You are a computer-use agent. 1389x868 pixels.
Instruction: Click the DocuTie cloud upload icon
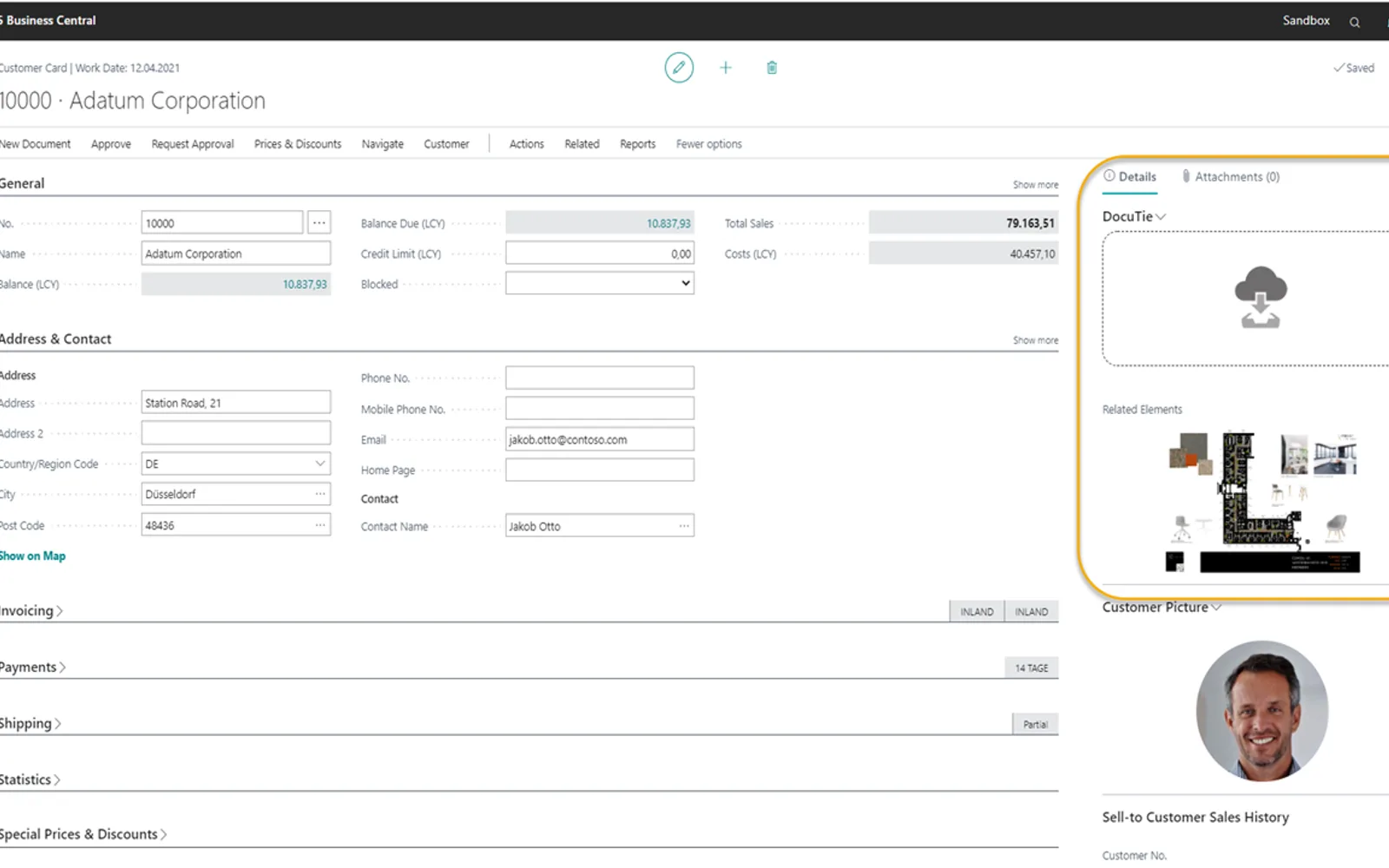pyautogui.click(x=1261, y=297)
